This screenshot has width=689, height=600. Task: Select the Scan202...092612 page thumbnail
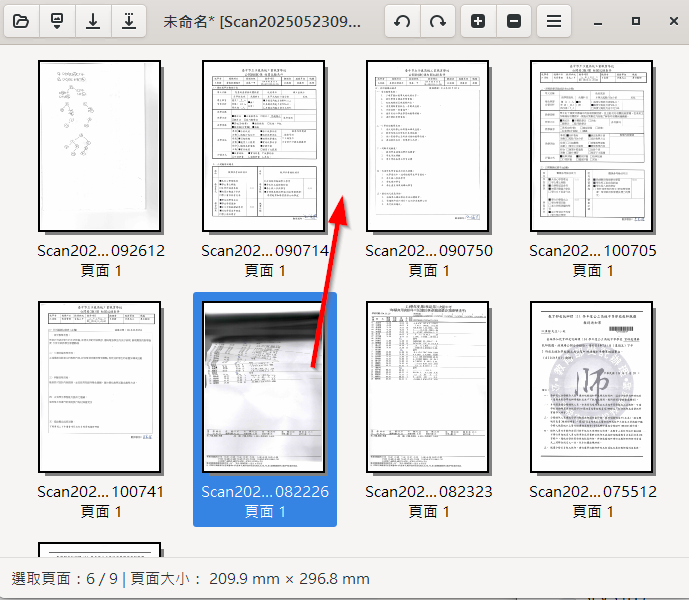point(100,146)
